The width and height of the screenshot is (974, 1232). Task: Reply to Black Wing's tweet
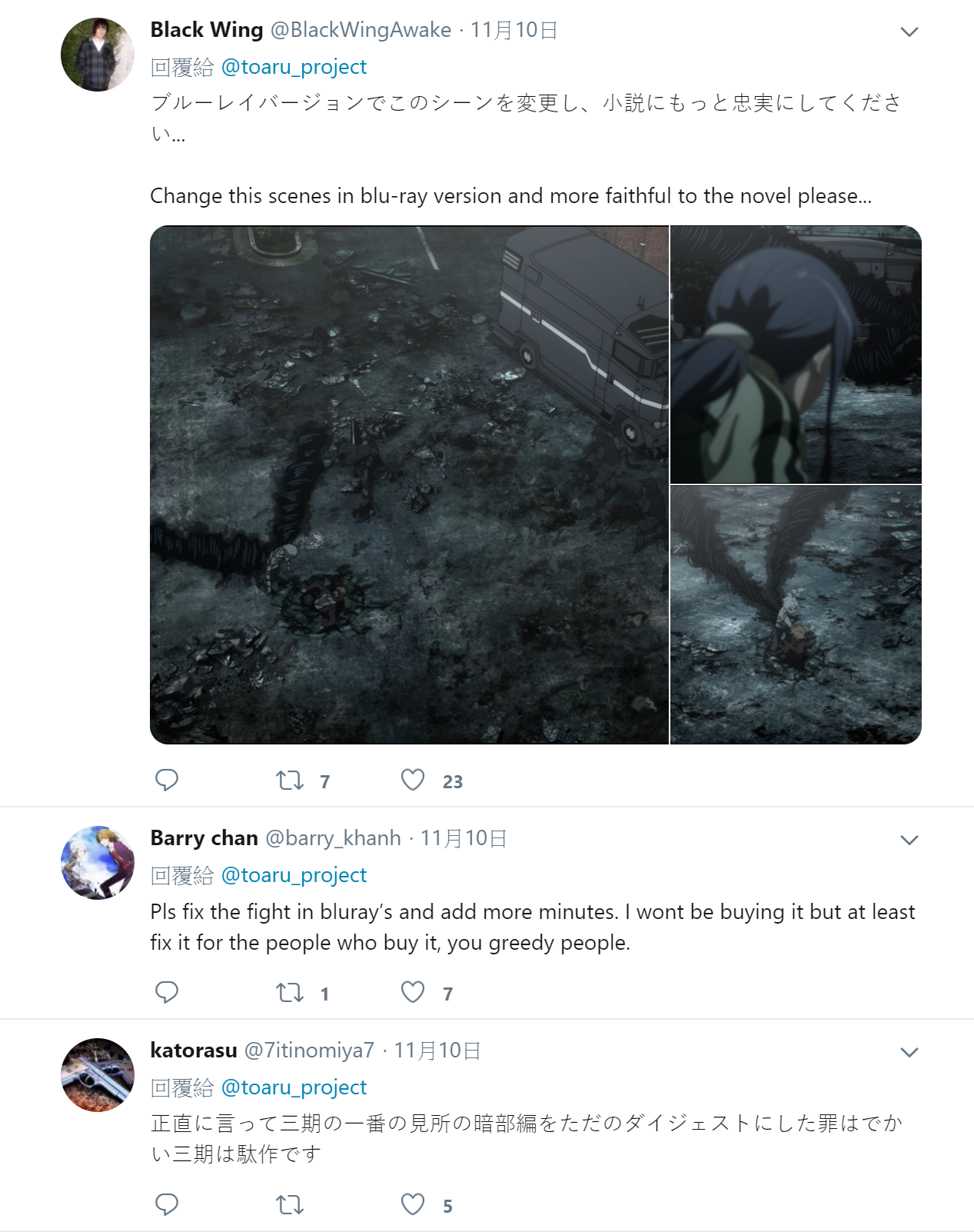[167, 780]
